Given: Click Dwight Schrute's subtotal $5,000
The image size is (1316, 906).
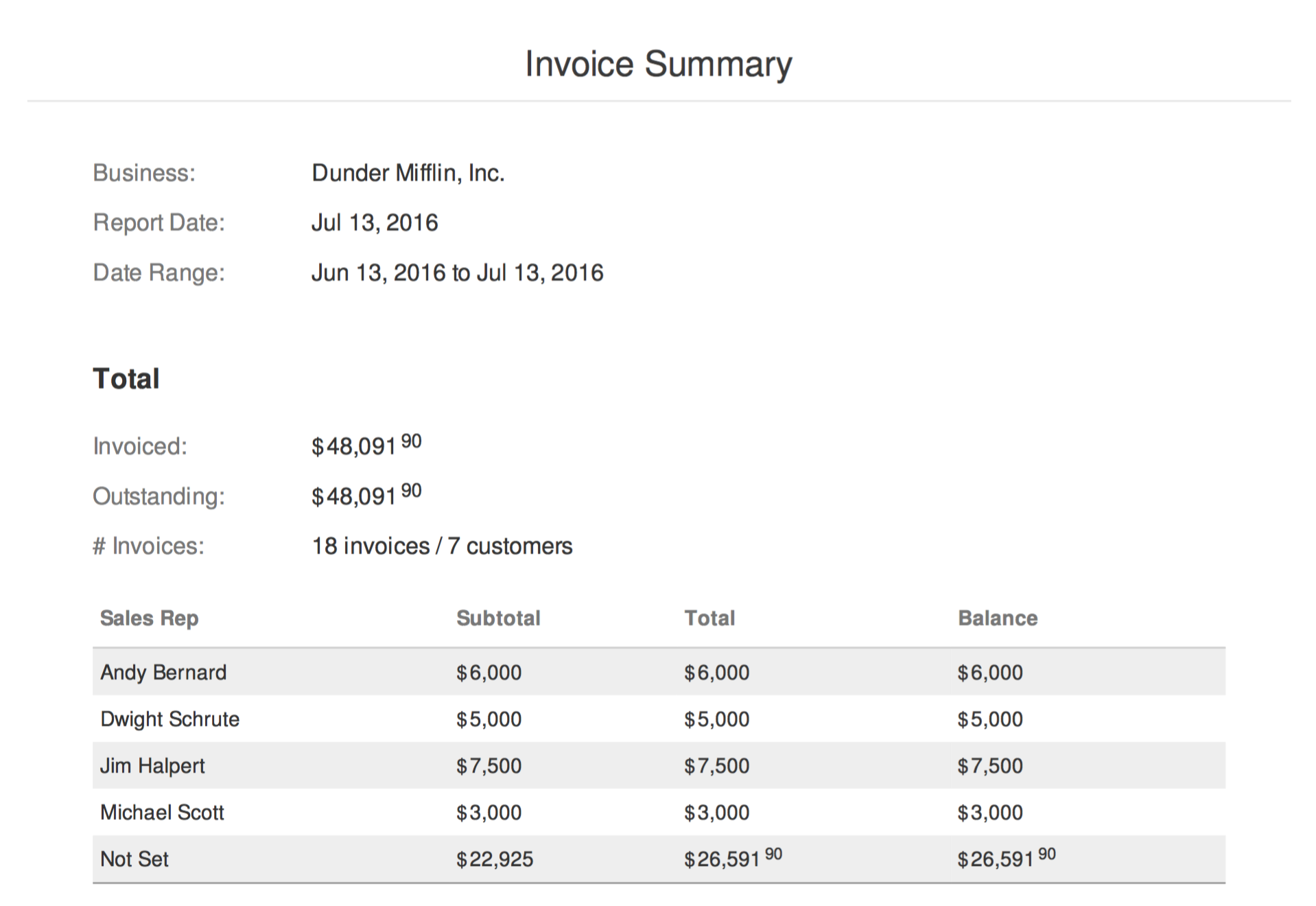Looking at the screenshot, I should pos(489,719).
